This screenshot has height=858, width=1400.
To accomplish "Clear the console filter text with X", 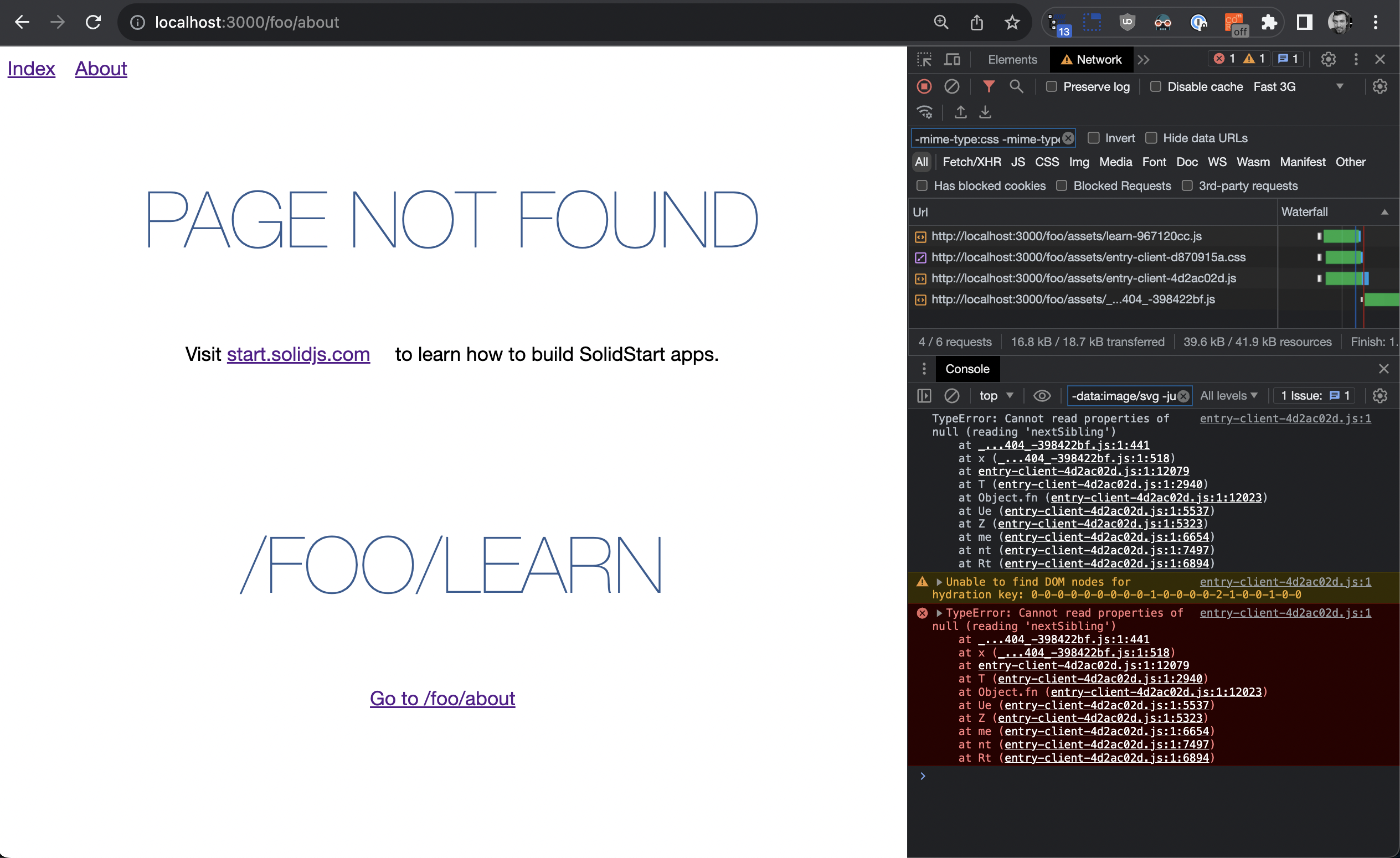I will tap(1183, 396).
